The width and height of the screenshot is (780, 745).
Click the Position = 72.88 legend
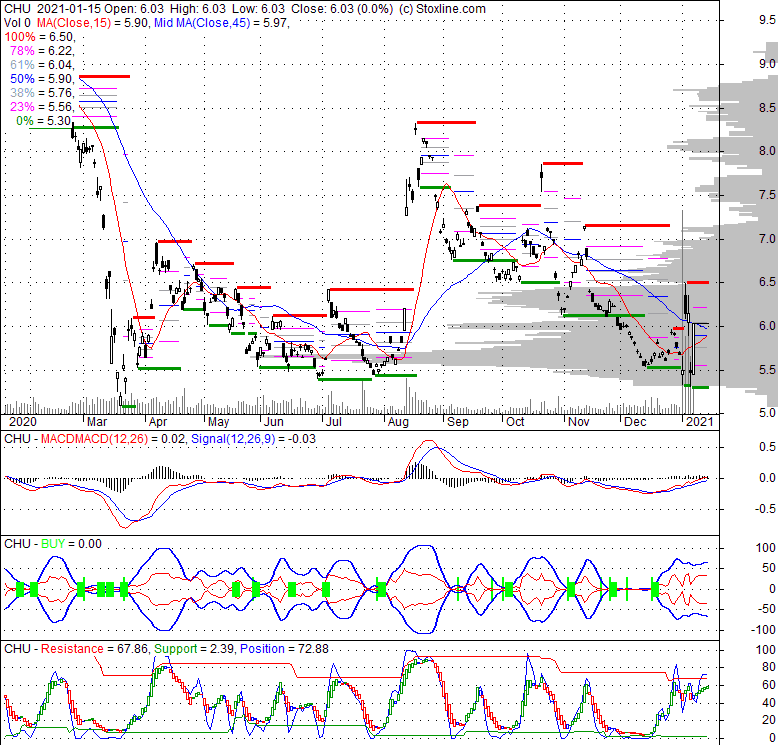tap(284, 649)
